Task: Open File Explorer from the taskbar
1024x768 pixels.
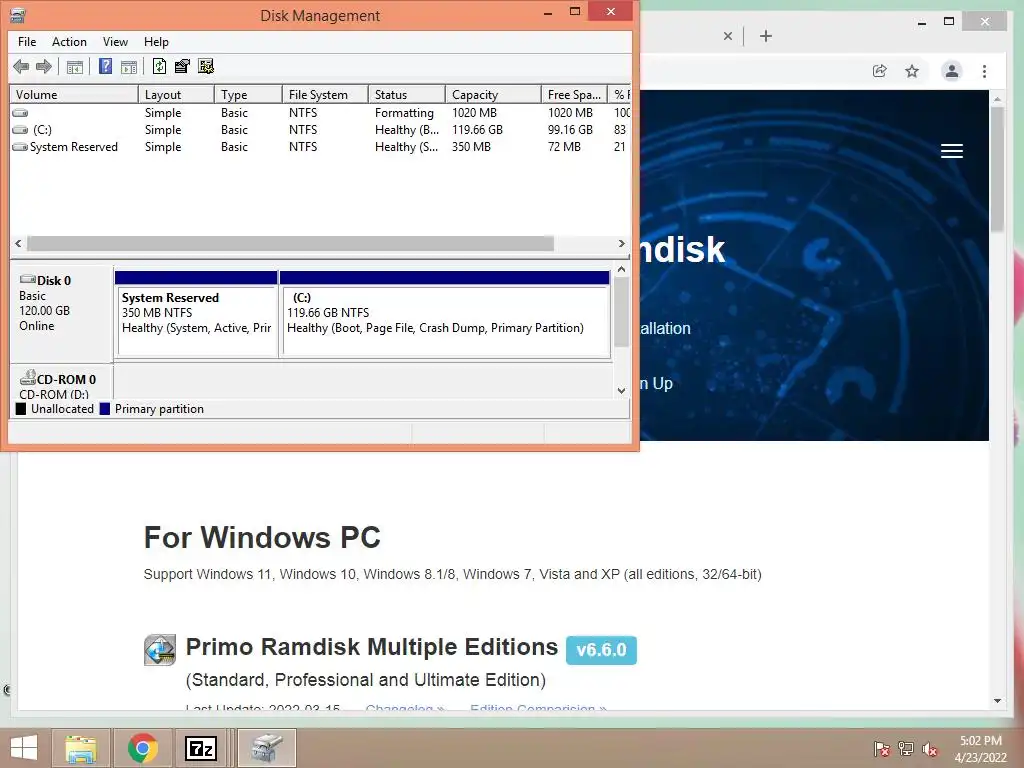Action: 81,748
